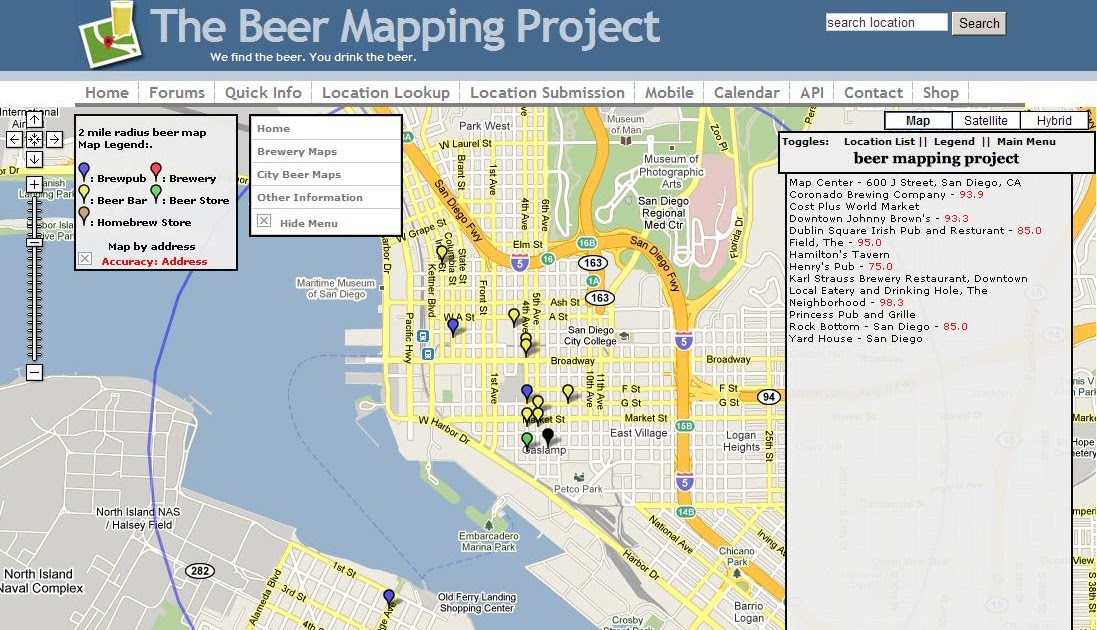
Task: Expand City Beer Maps menu entry
Action: [x=325, y=174]
